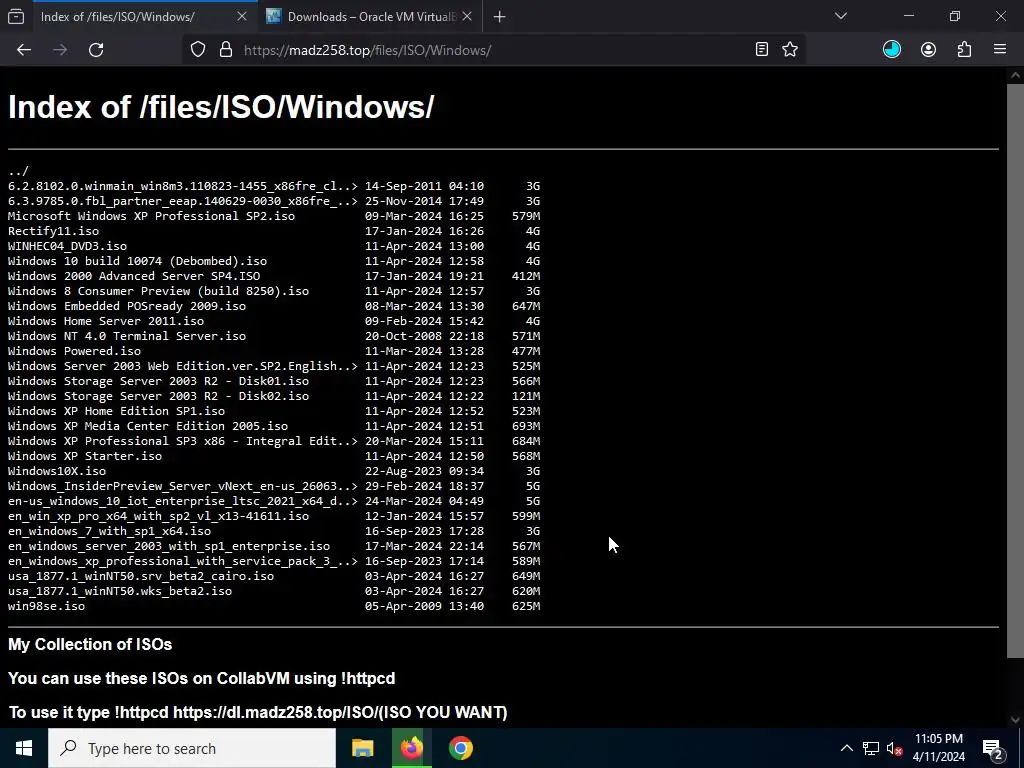
Task: Open Windows 2000 Advanced Server SP4.ISO link
Action: click(x=134, y=276)
